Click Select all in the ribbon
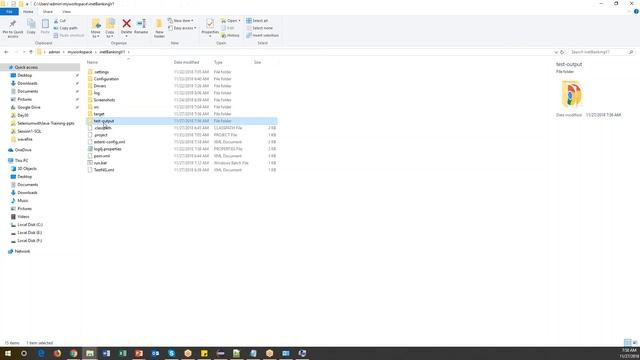 [257, 20]
